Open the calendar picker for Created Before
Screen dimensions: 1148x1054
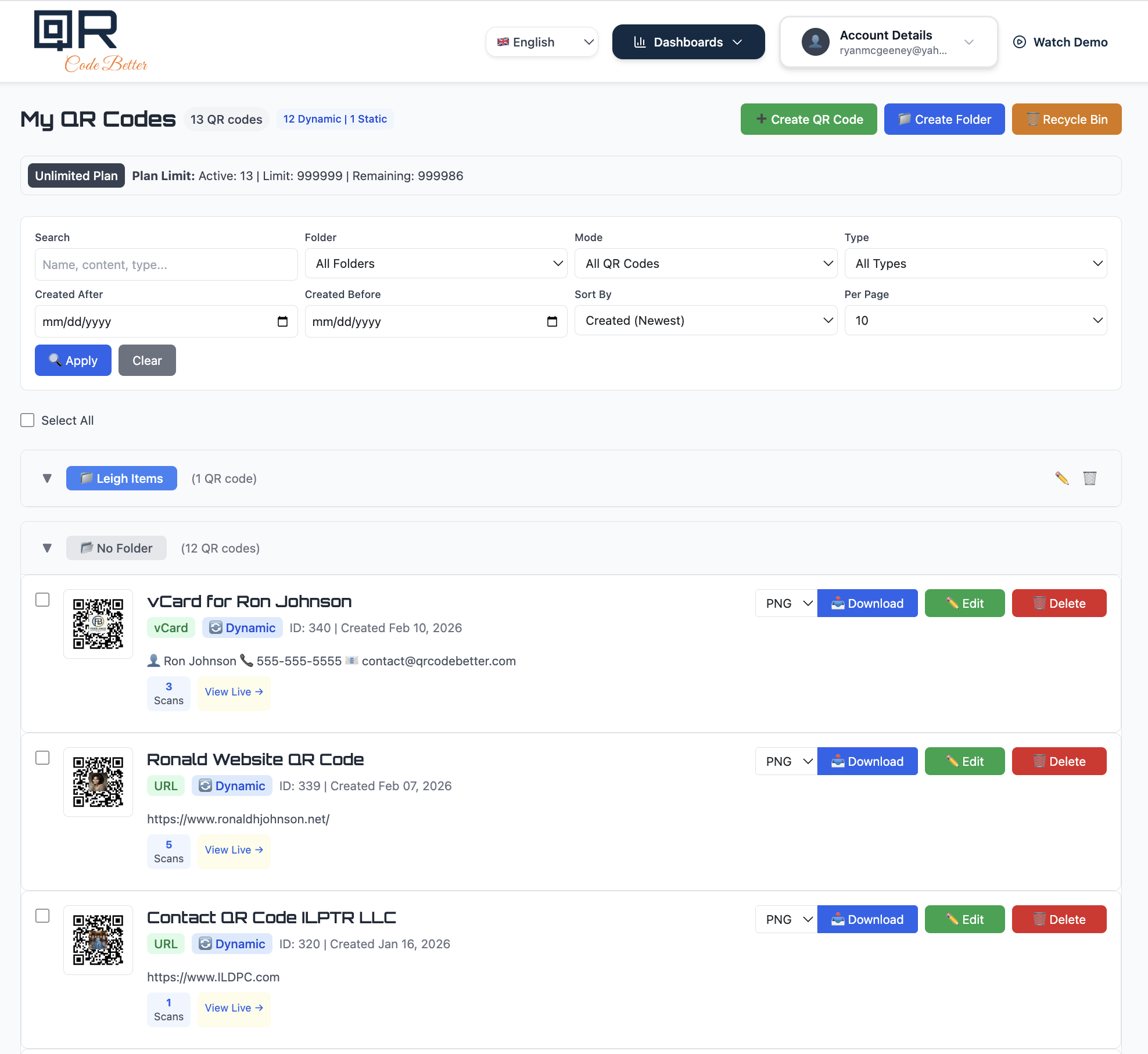[x=553, y=321]
